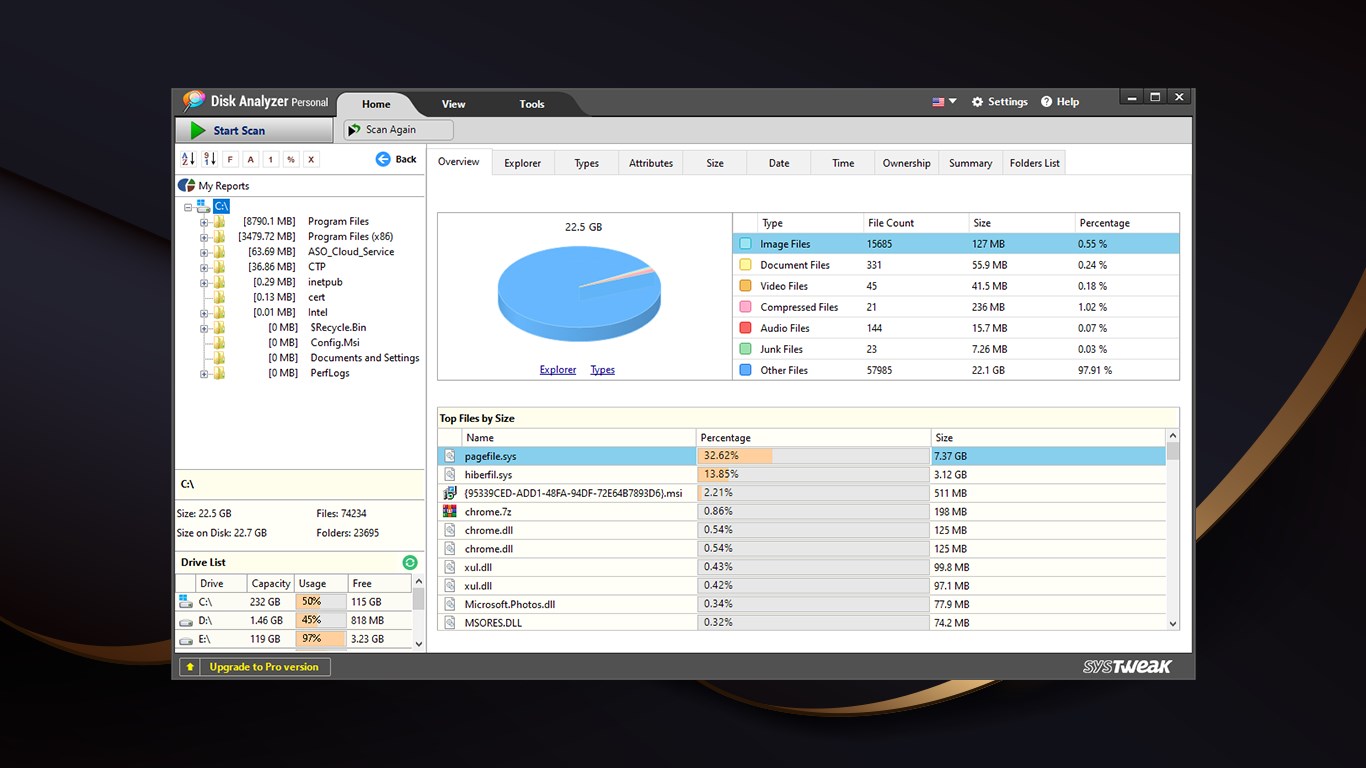Click the D:\ drive icon in Drive List

tap(185, 621)
